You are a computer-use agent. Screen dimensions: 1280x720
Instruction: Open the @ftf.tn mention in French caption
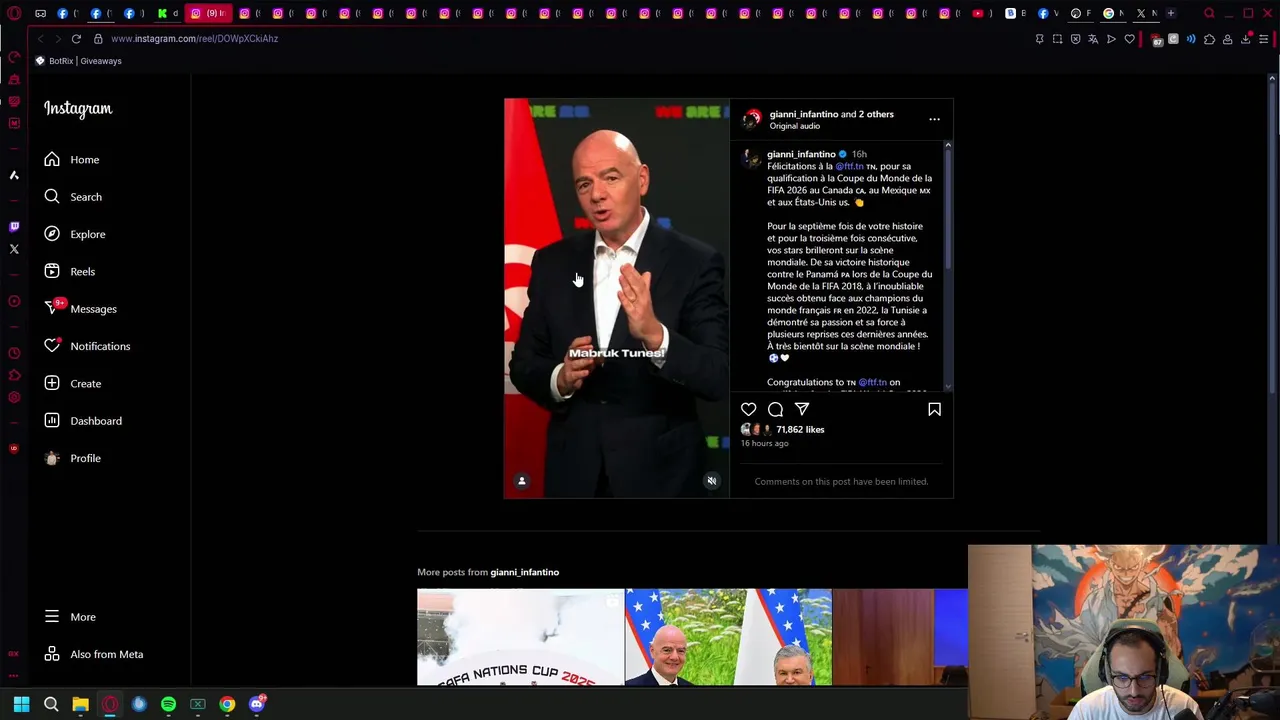click(x=849, y=166)
